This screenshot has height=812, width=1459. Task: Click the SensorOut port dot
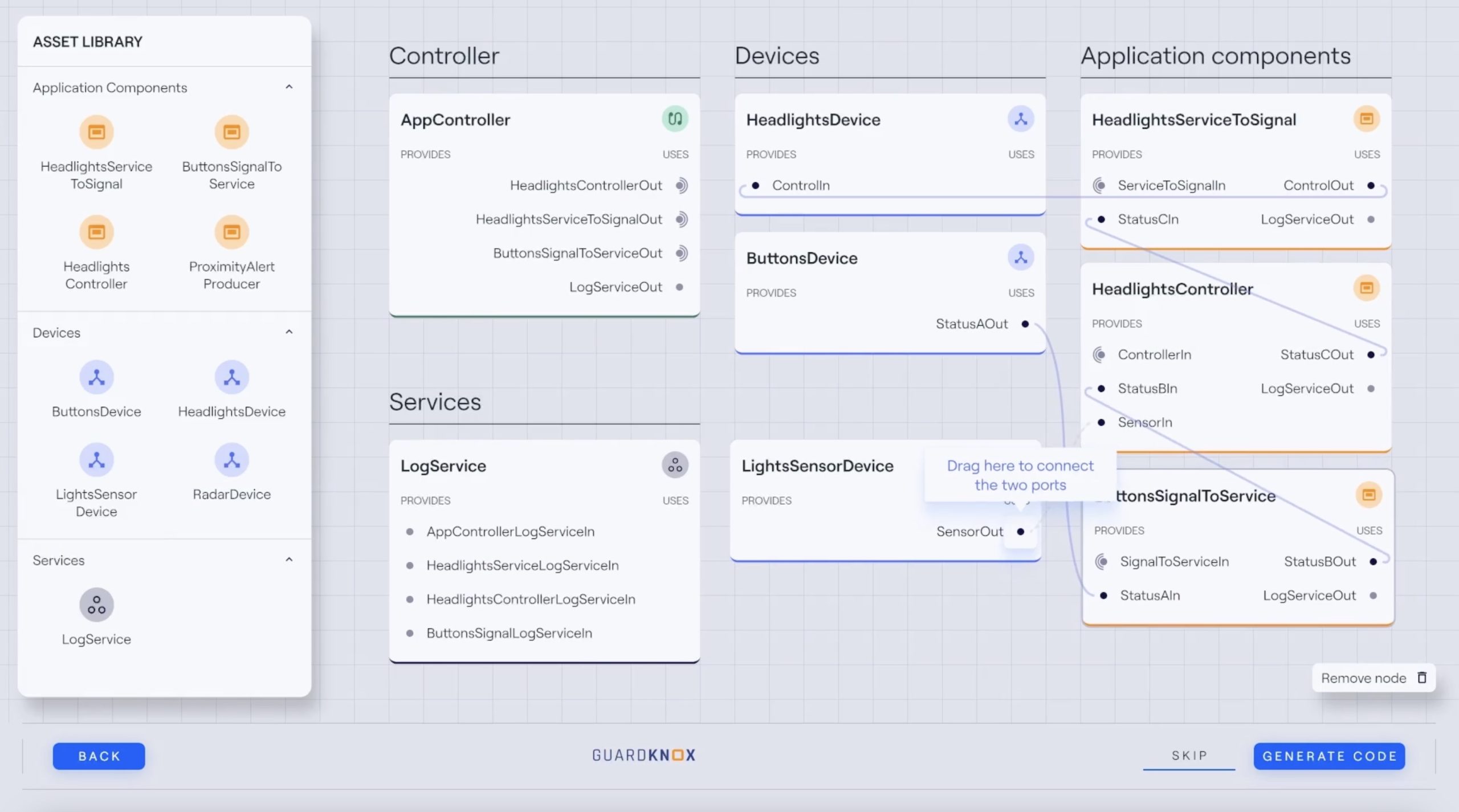[1021, 532]
